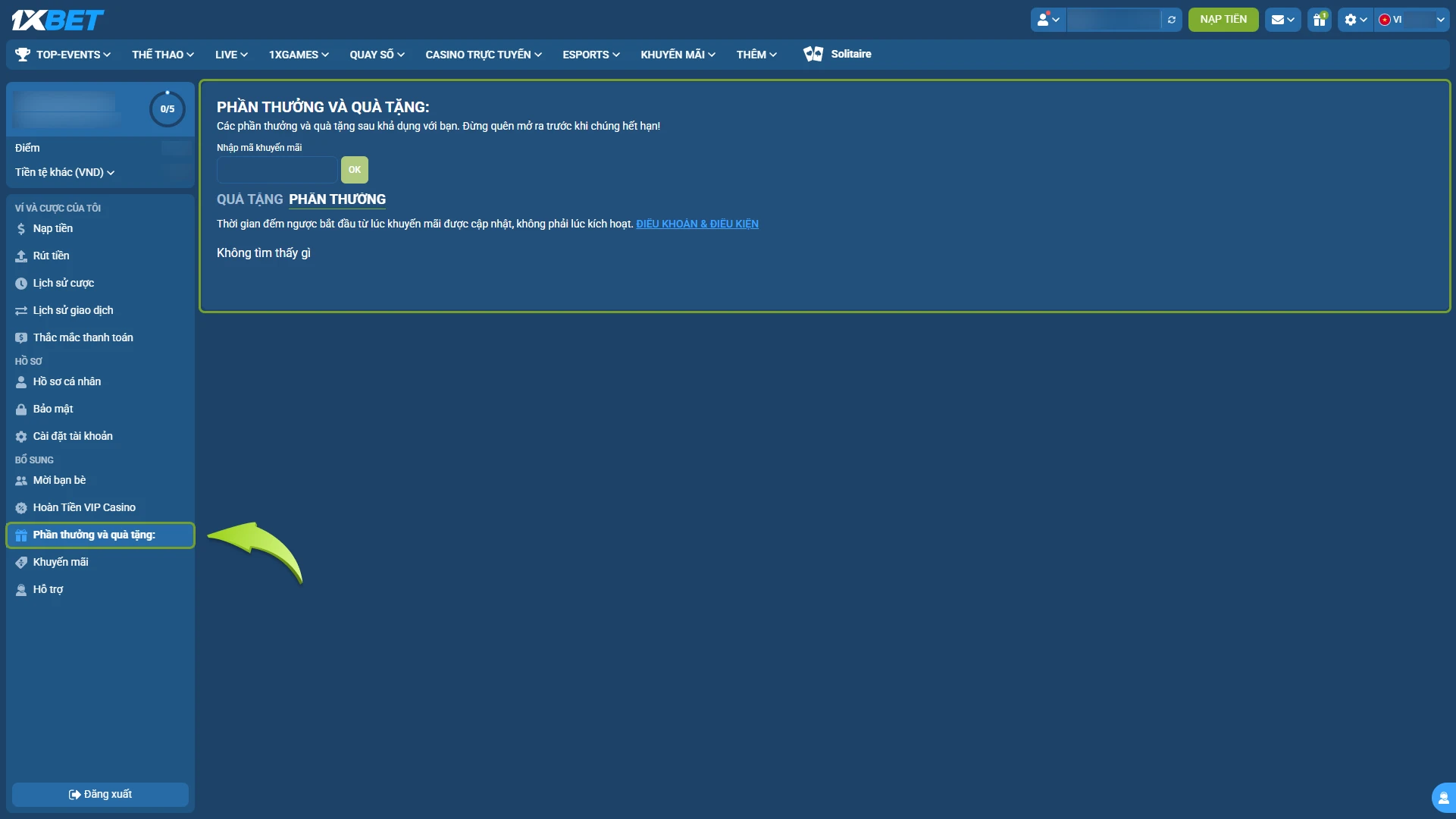This screenshot has width=1456, height=819.
Task: Click the NẠP TIỀN deposit button
Action: pyautogui.click(x=1223, y=20)
